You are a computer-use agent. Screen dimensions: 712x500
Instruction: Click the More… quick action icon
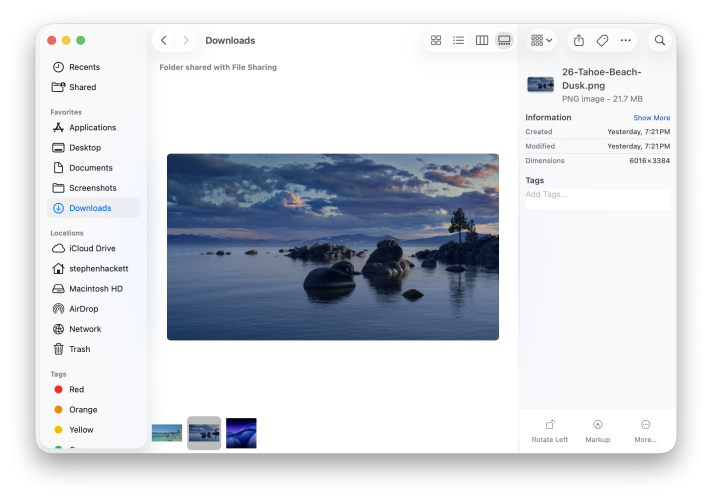pyautogui.click(x=645, y=425)
